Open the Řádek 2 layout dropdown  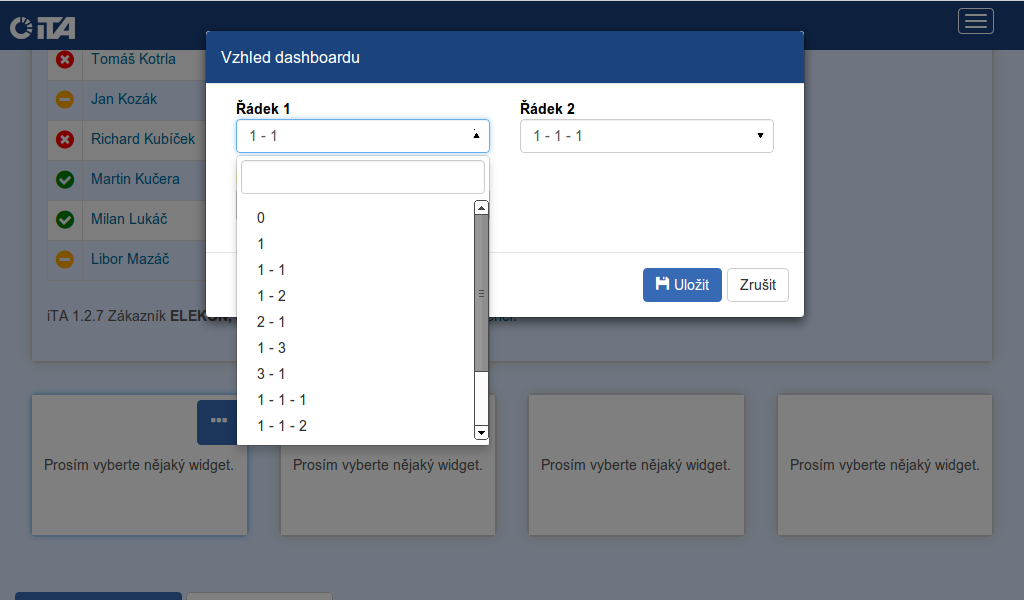tap(646, 136)
